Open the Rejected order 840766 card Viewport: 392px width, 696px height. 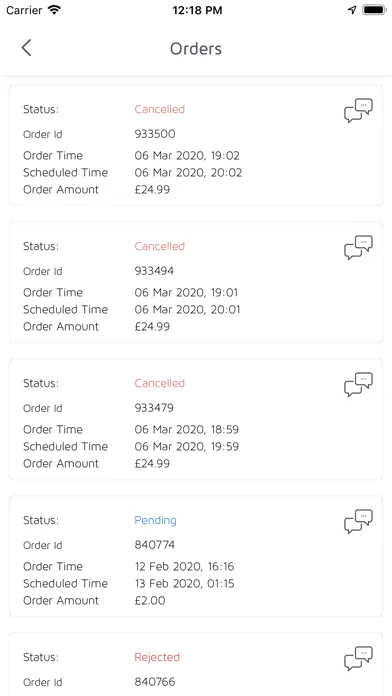tap(196, 664)
